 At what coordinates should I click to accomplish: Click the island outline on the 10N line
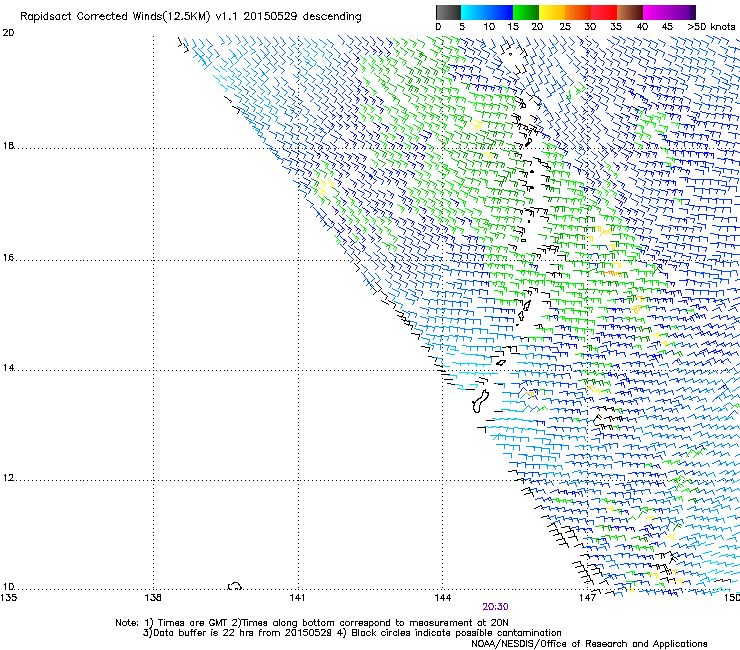coord(235,586)
